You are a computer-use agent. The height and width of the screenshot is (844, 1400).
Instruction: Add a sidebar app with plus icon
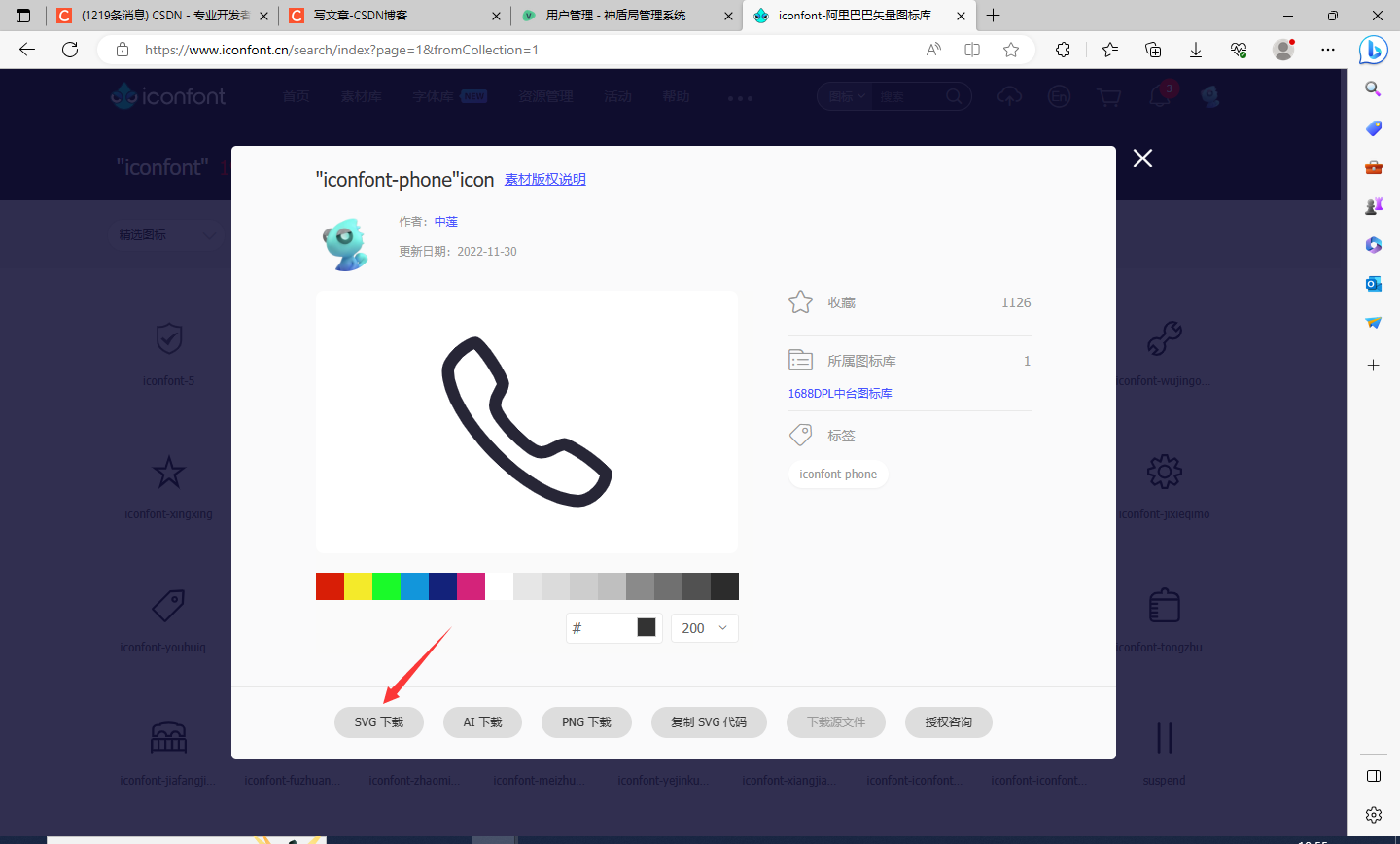pyautogui.click(x=1373, y=366)
